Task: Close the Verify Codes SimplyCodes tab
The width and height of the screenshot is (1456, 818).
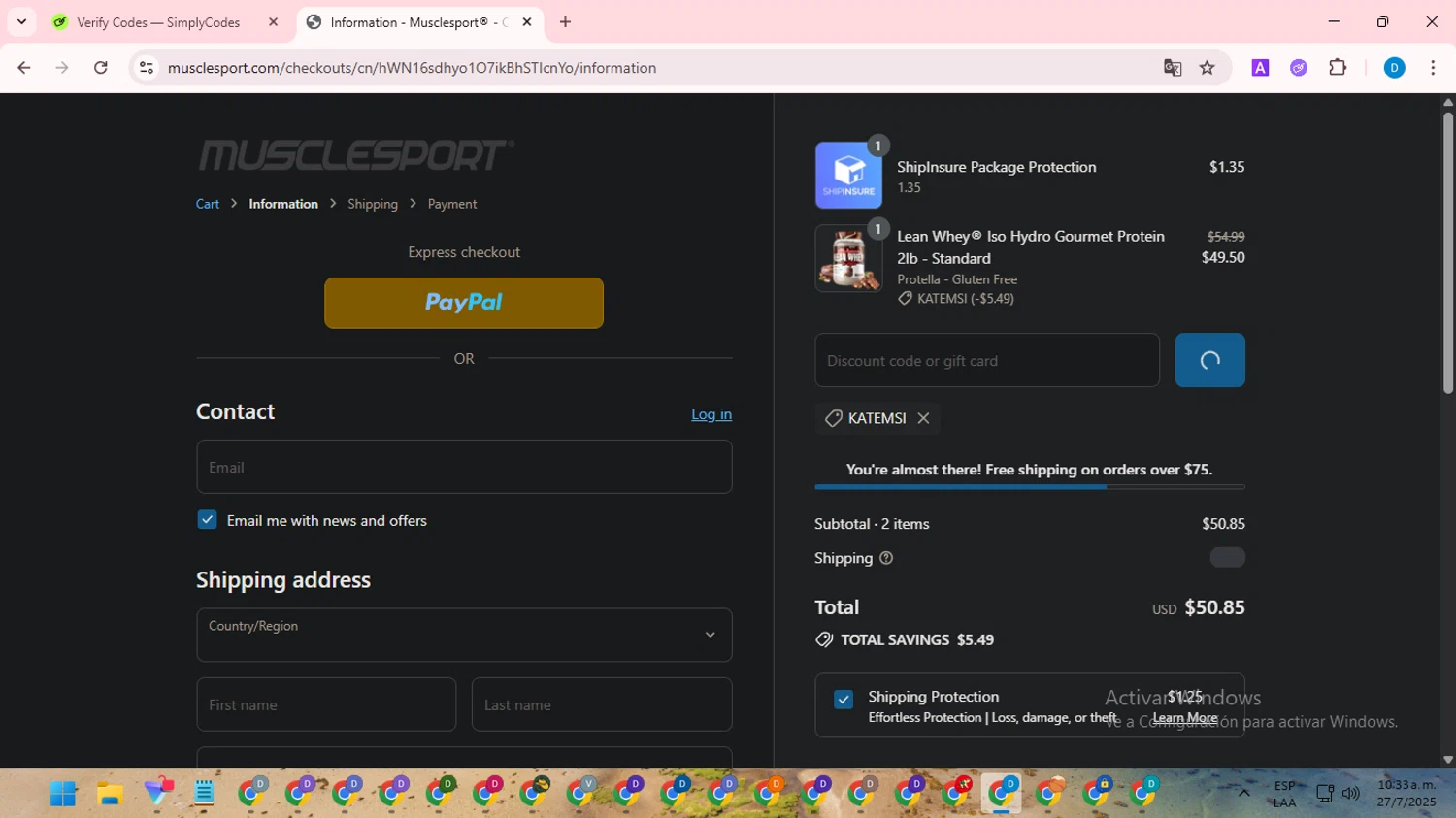Action: pyautogui.click(x=274, y=22)
